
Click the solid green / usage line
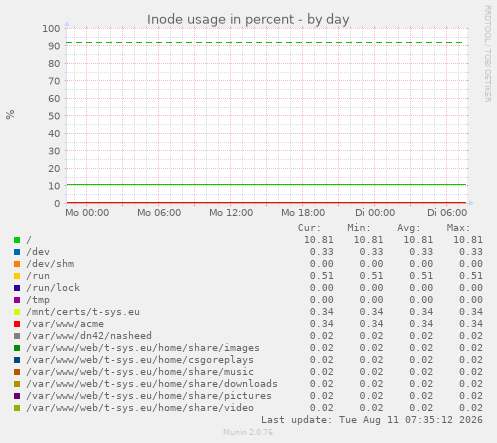(266, 184)
